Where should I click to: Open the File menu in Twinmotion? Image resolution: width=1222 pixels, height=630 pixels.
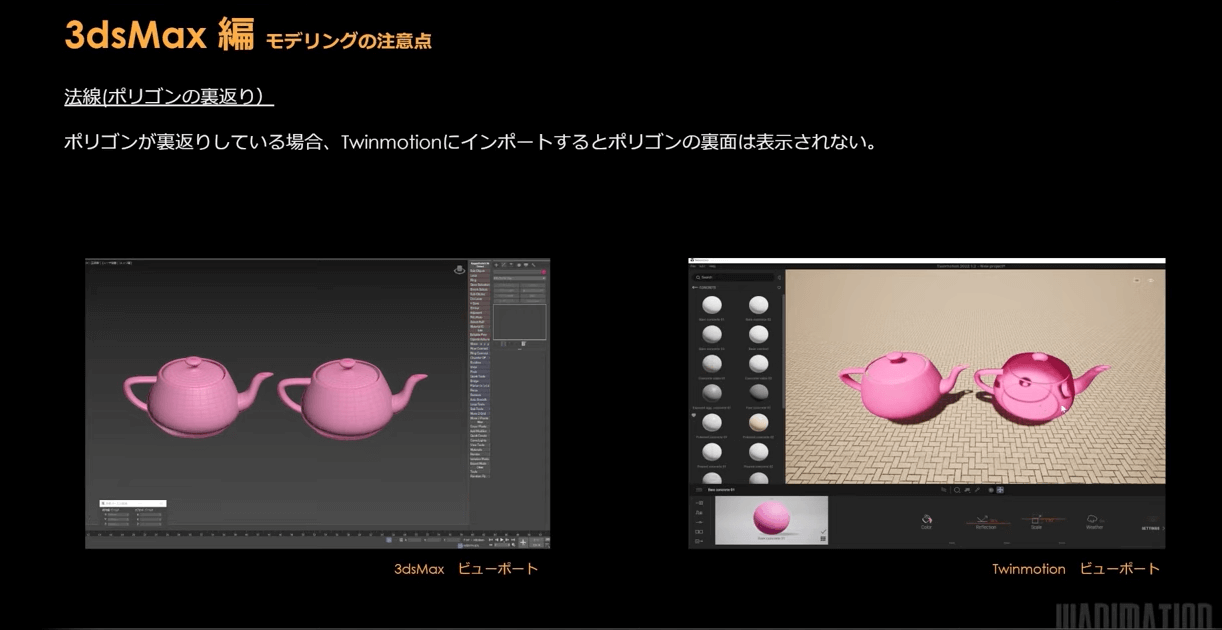tap(693, 267)
